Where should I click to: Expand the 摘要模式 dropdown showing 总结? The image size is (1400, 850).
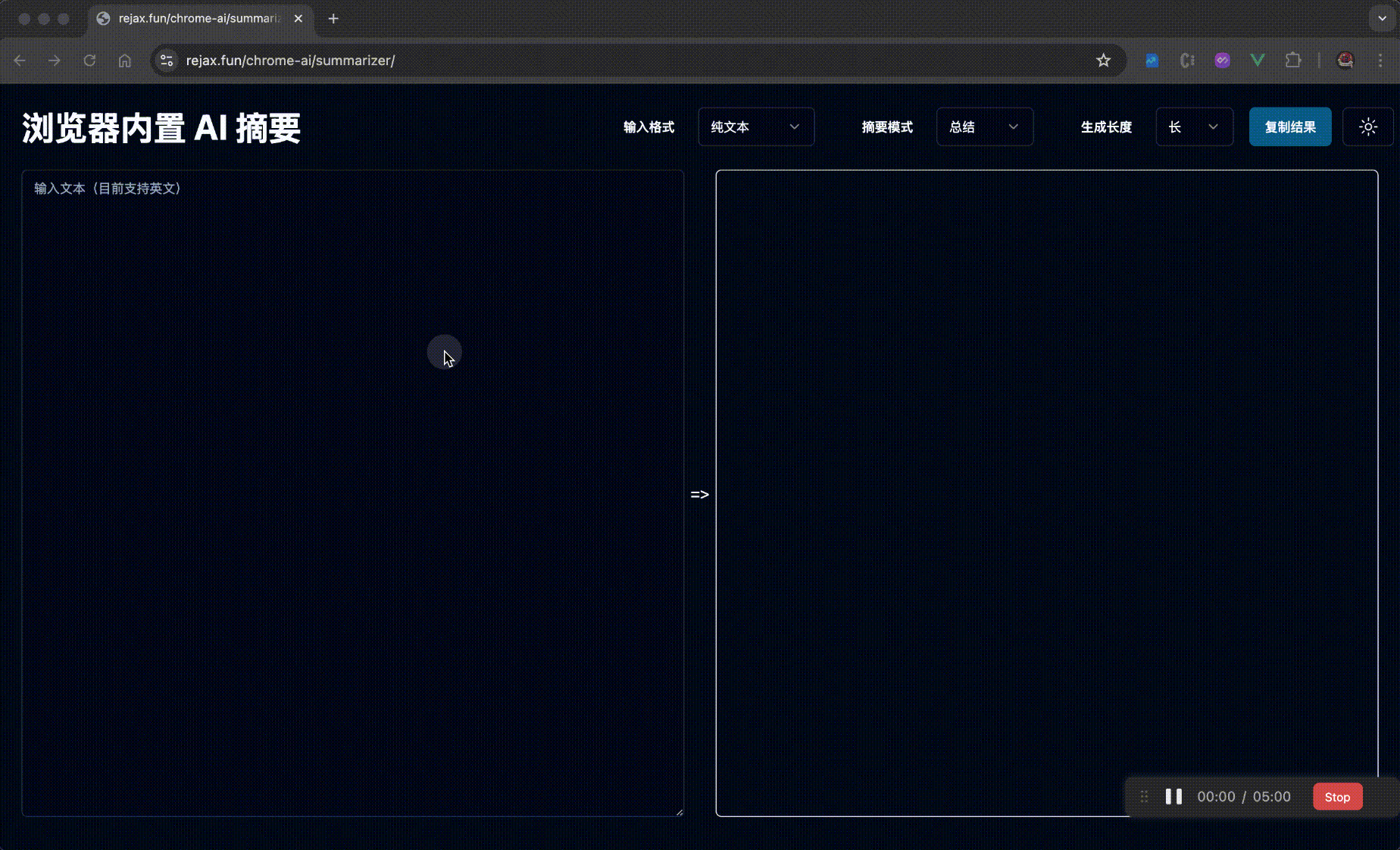(x=984, y=127)
